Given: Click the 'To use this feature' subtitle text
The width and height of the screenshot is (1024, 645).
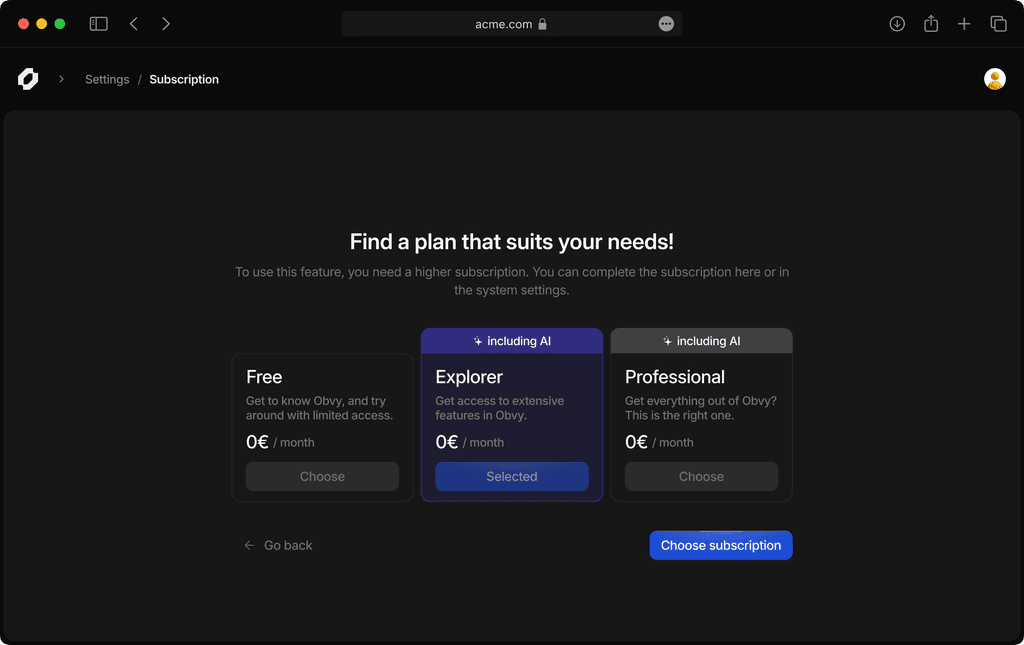Looking at the screenshot, I should [512, 281].
